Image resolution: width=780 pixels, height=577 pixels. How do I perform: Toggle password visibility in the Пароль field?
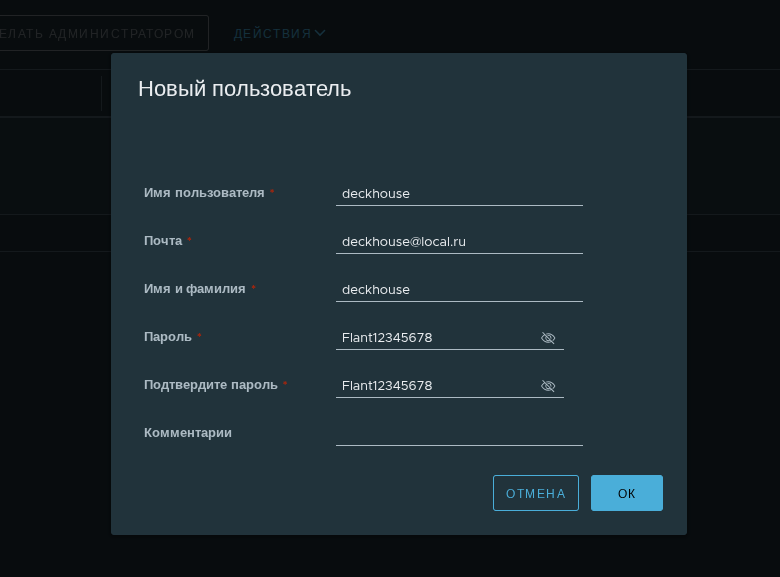point(548,338)
